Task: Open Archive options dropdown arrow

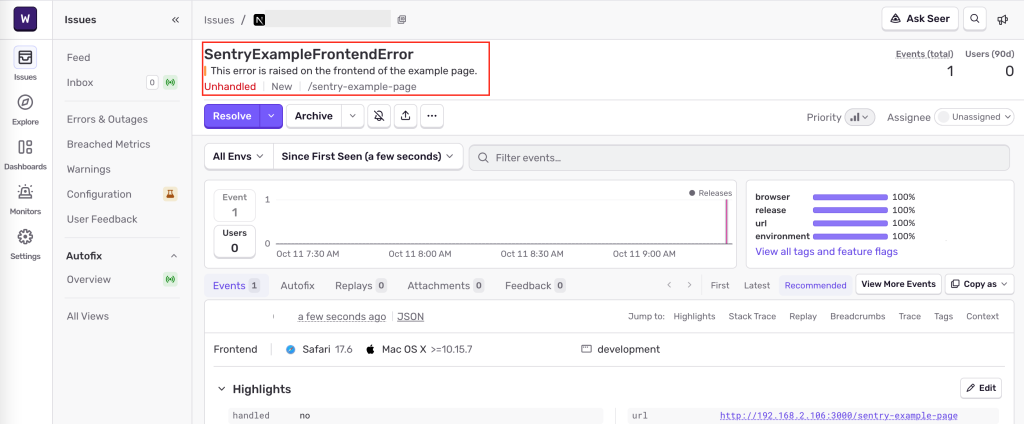Action: click(x=353, y=116)
